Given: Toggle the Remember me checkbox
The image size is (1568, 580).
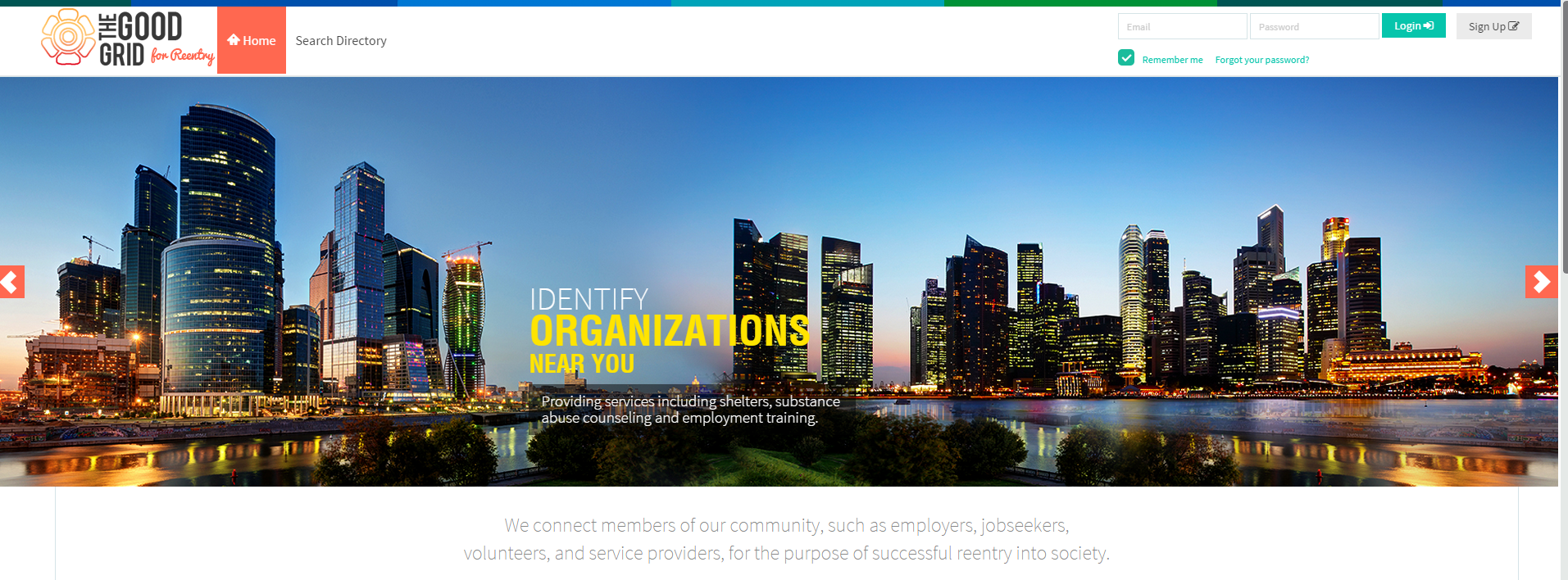Looking at the screenshot, I should pos(1126,57).
